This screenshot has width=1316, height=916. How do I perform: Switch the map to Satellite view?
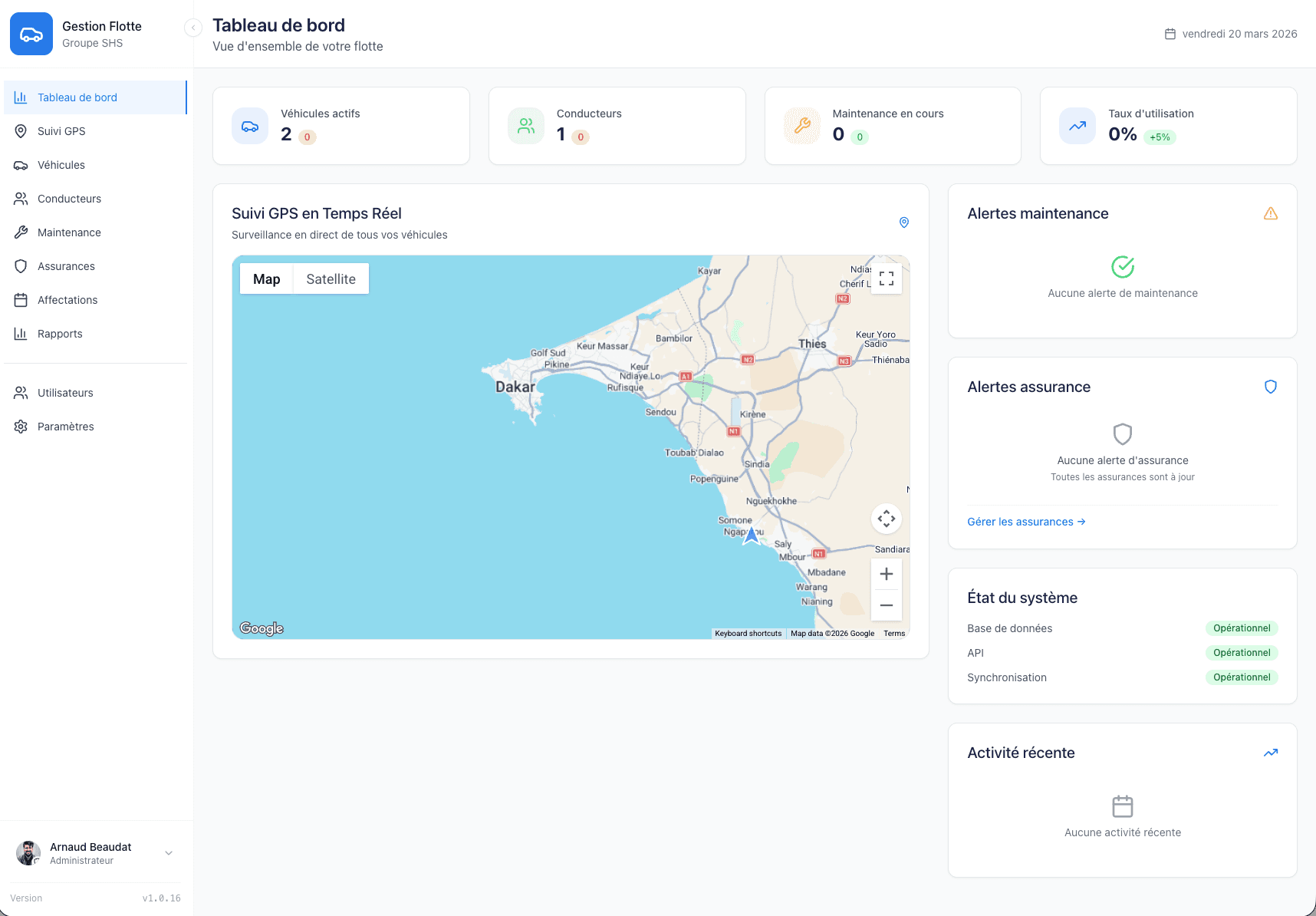tap(331, 278)
